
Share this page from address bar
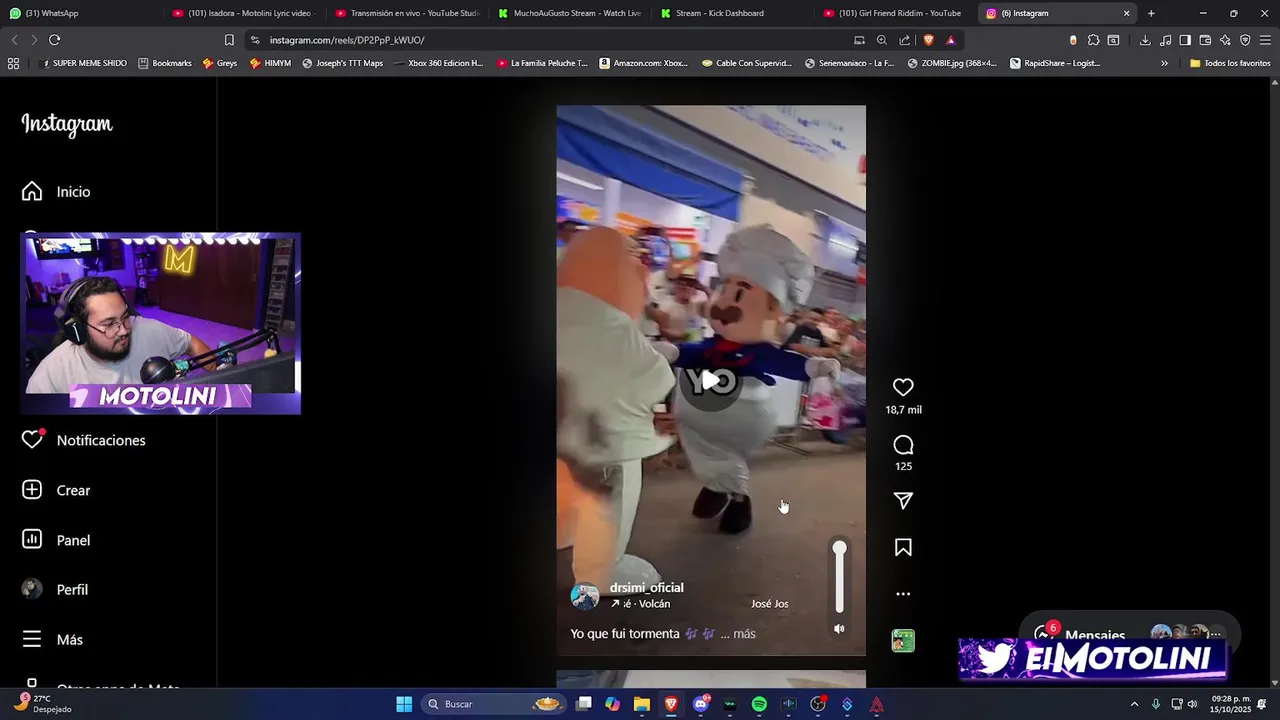[x=905, y=40]
